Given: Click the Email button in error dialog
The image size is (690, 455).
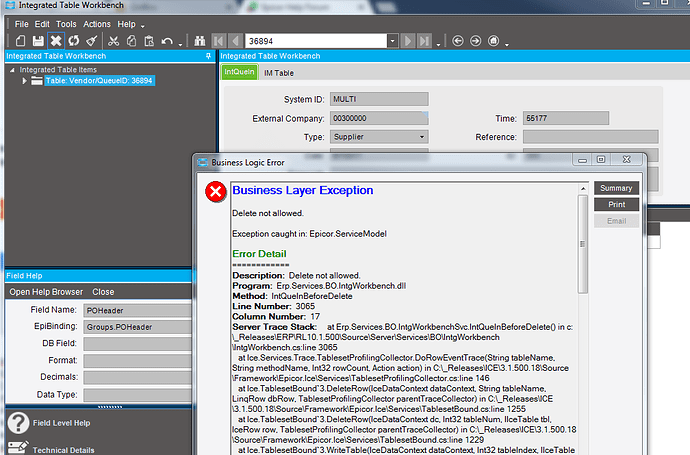Looking at the screenshot, I should point(616,221).
